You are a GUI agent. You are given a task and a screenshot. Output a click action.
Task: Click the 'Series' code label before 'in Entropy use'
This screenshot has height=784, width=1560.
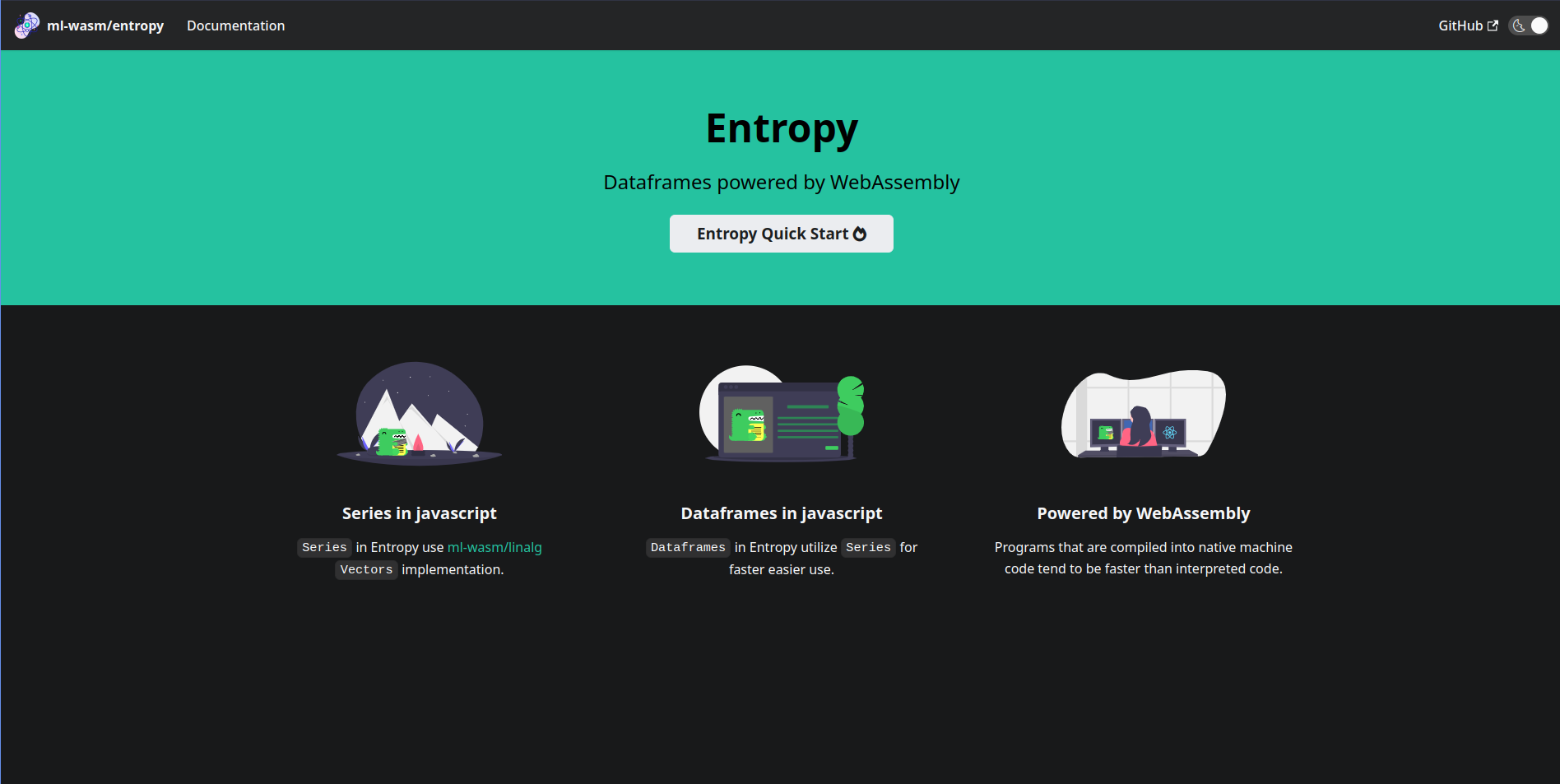[x=324, y=547]
